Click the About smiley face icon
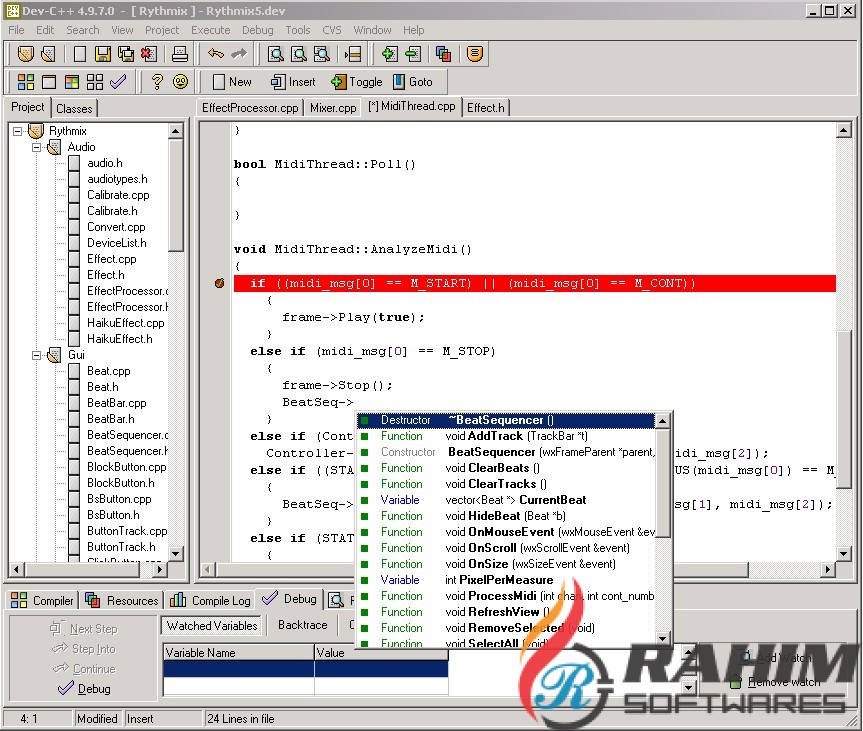 180,82
